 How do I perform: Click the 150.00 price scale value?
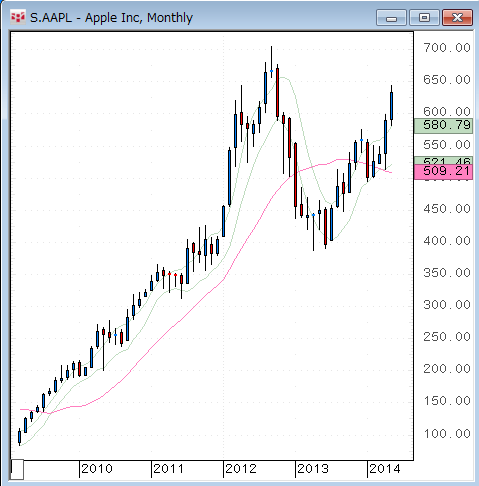tap(447, 401)
